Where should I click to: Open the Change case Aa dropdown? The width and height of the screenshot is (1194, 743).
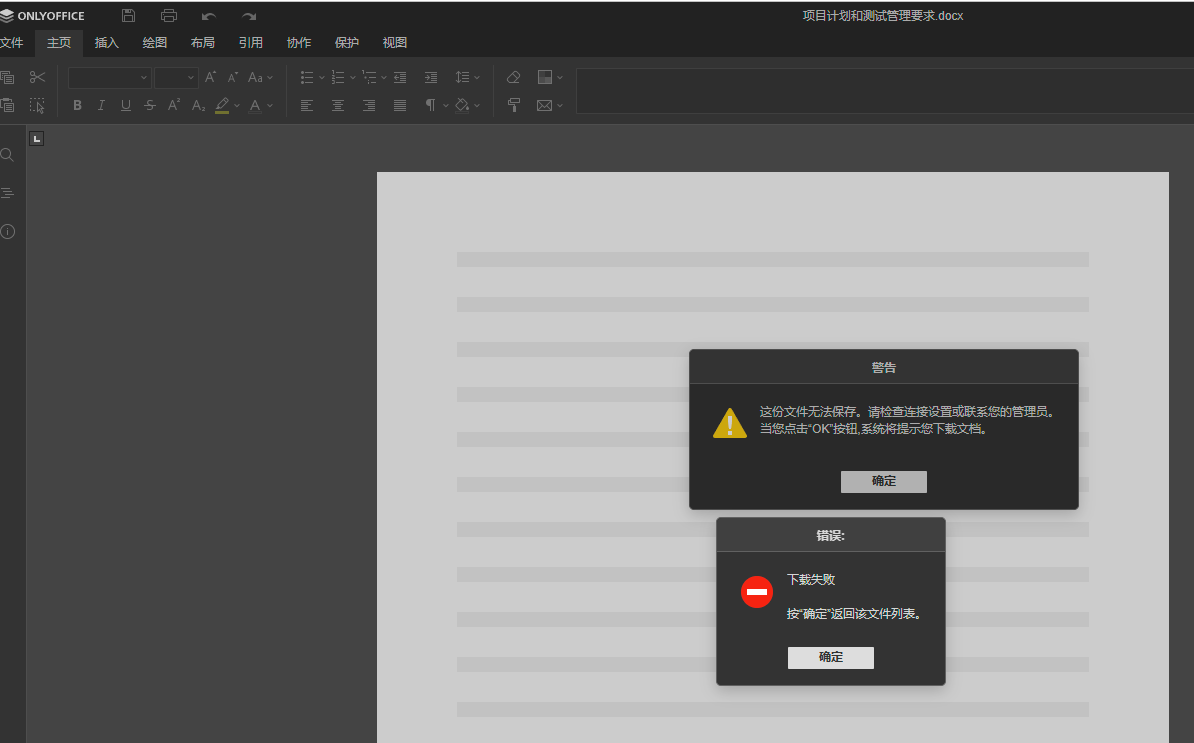click(260, 77)
